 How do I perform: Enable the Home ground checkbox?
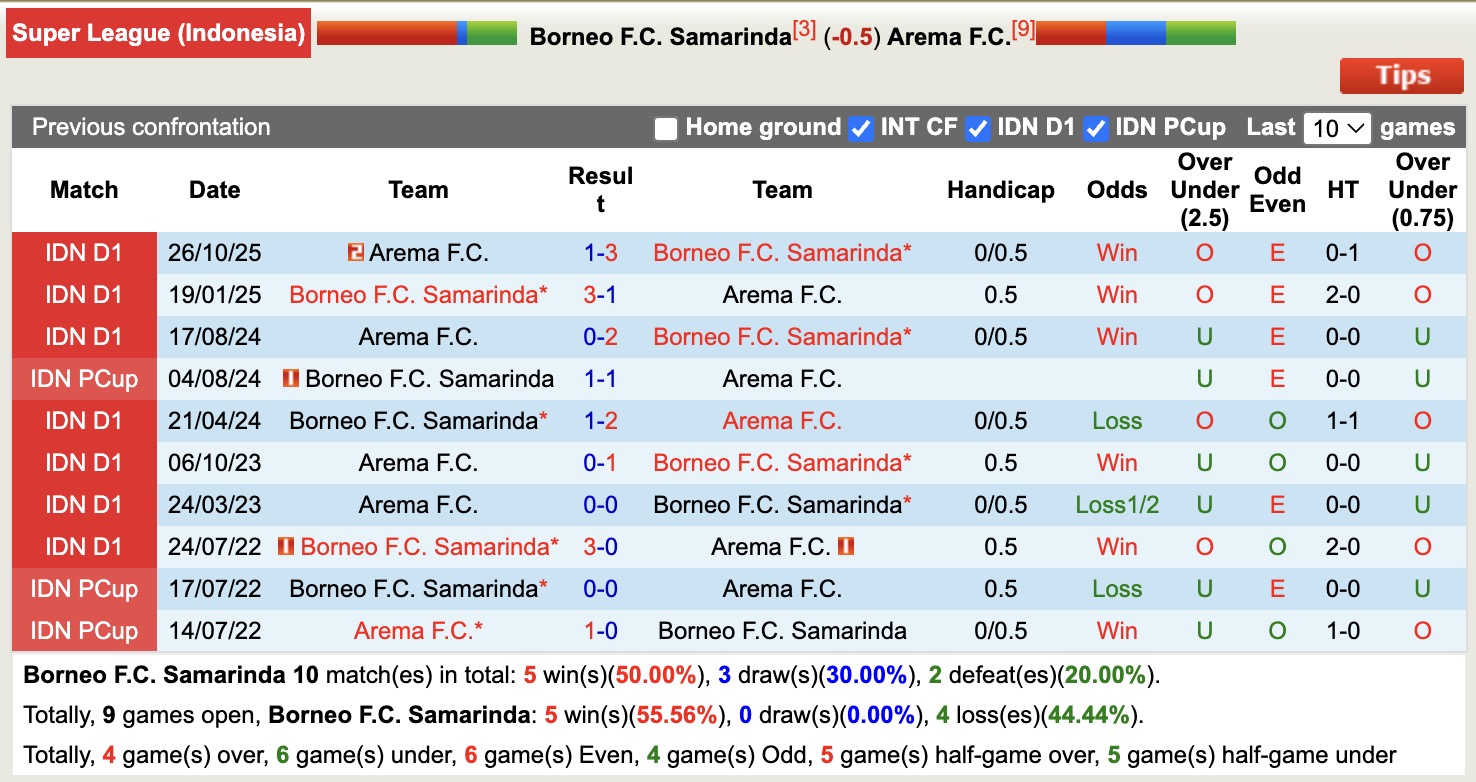666,128
